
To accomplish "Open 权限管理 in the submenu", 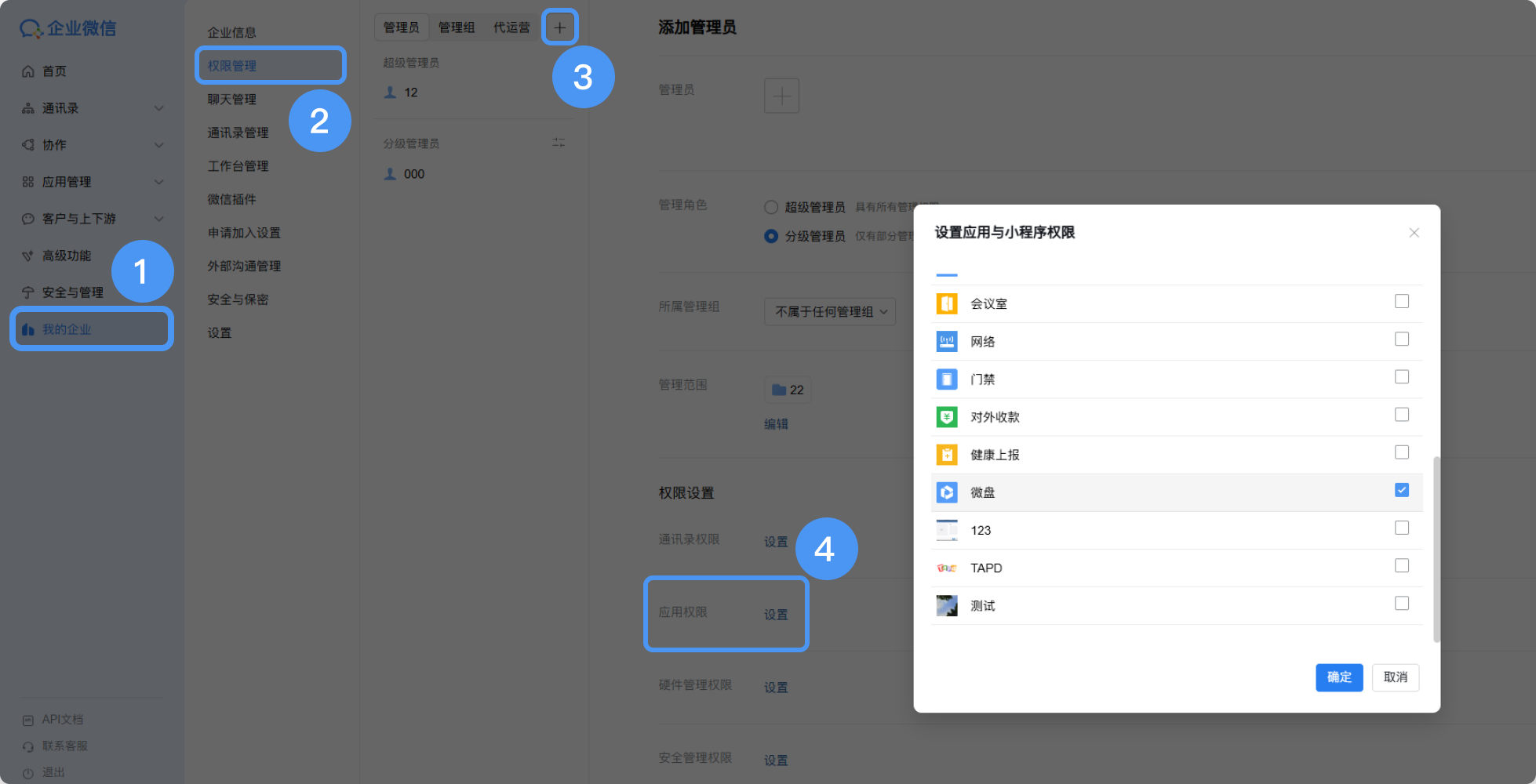I will pos(231,66).
